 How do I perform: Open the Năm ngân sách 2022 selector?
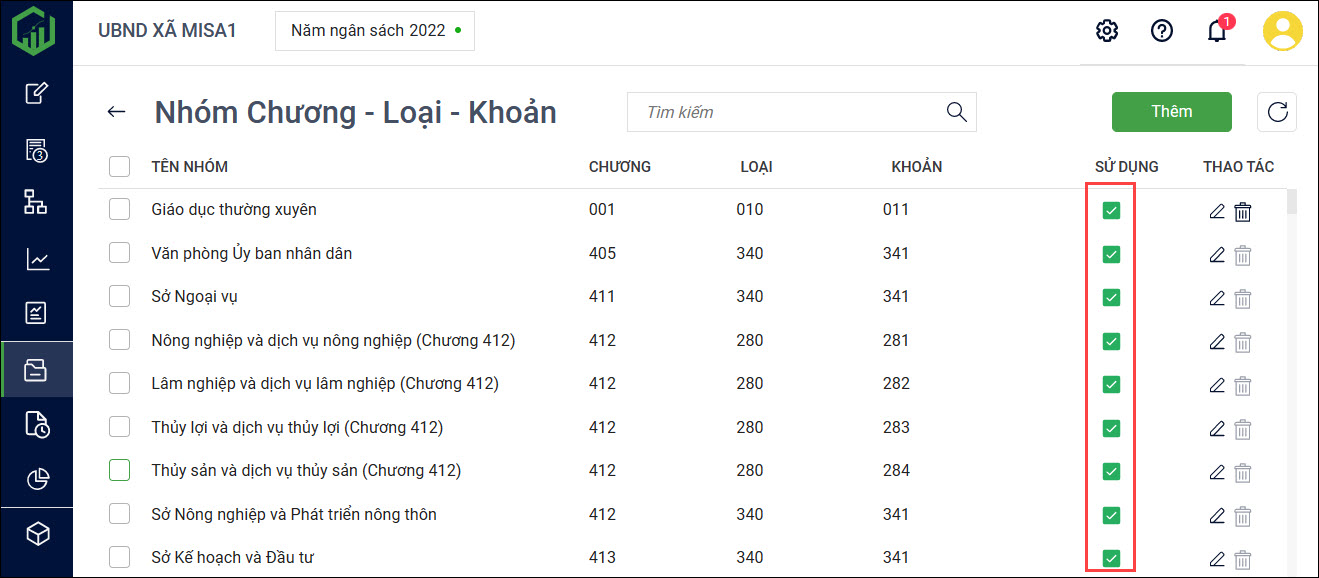(375, 31)
